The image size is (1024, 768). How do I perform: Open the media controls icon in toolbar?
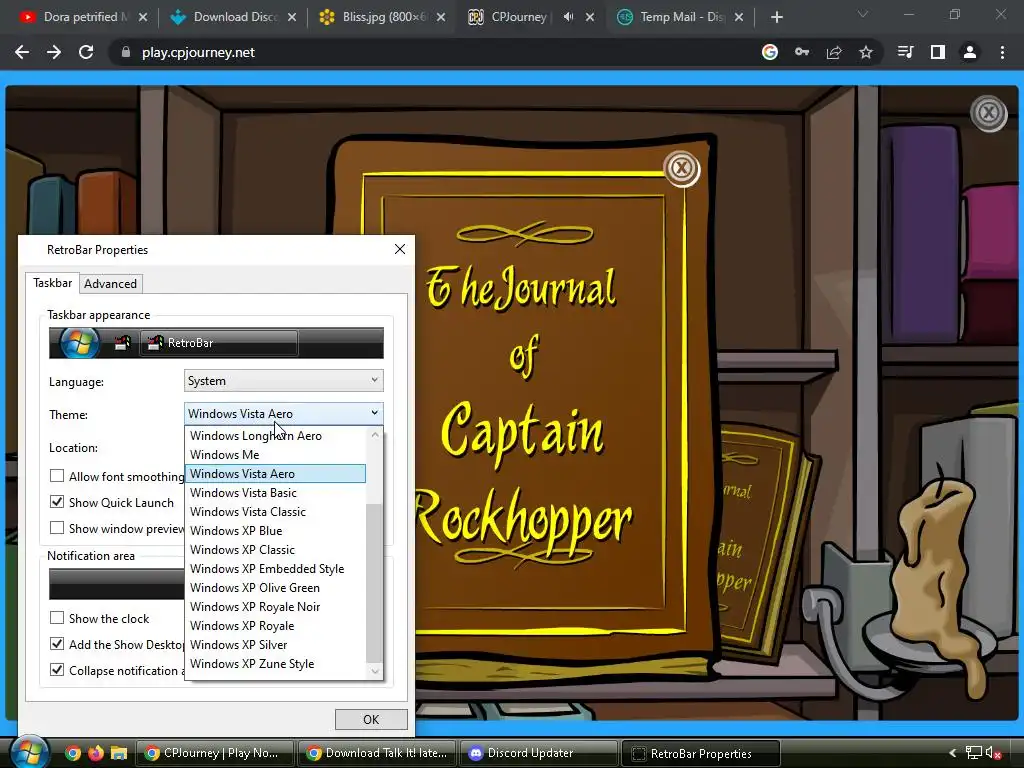point(906,52)
